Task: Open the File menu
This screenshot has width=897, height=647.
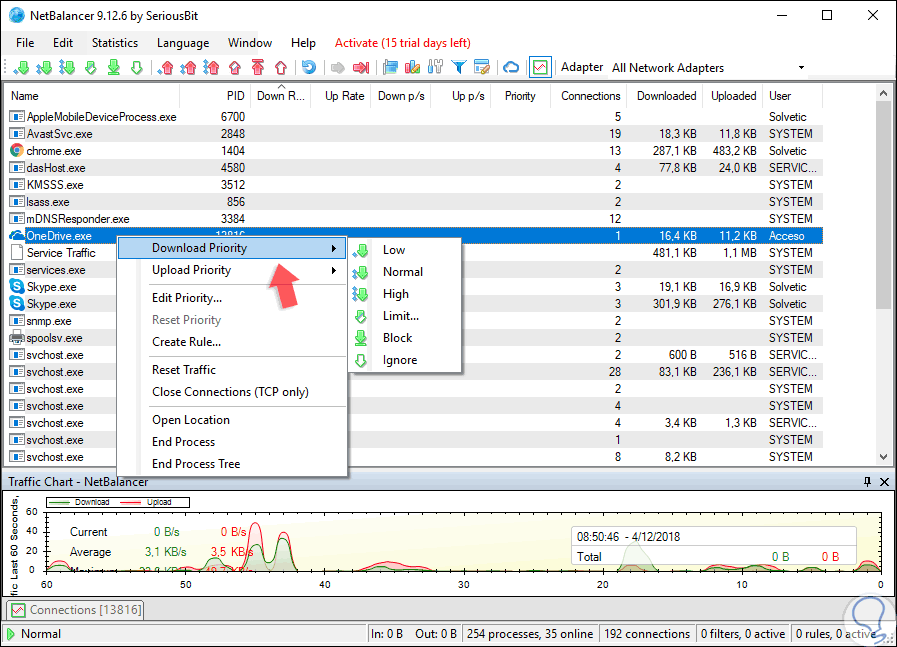Action: pos(25,43)
